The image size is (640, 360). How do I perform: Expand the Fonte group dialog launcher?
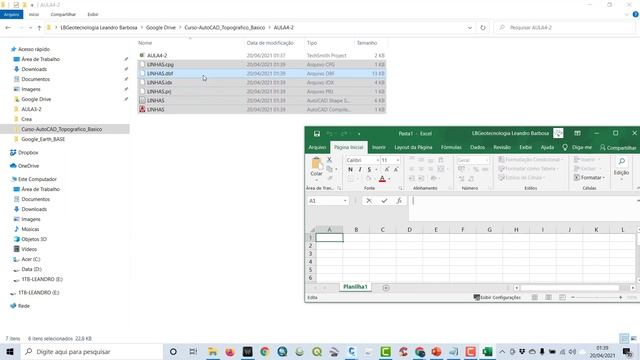(x=400, y=188)
